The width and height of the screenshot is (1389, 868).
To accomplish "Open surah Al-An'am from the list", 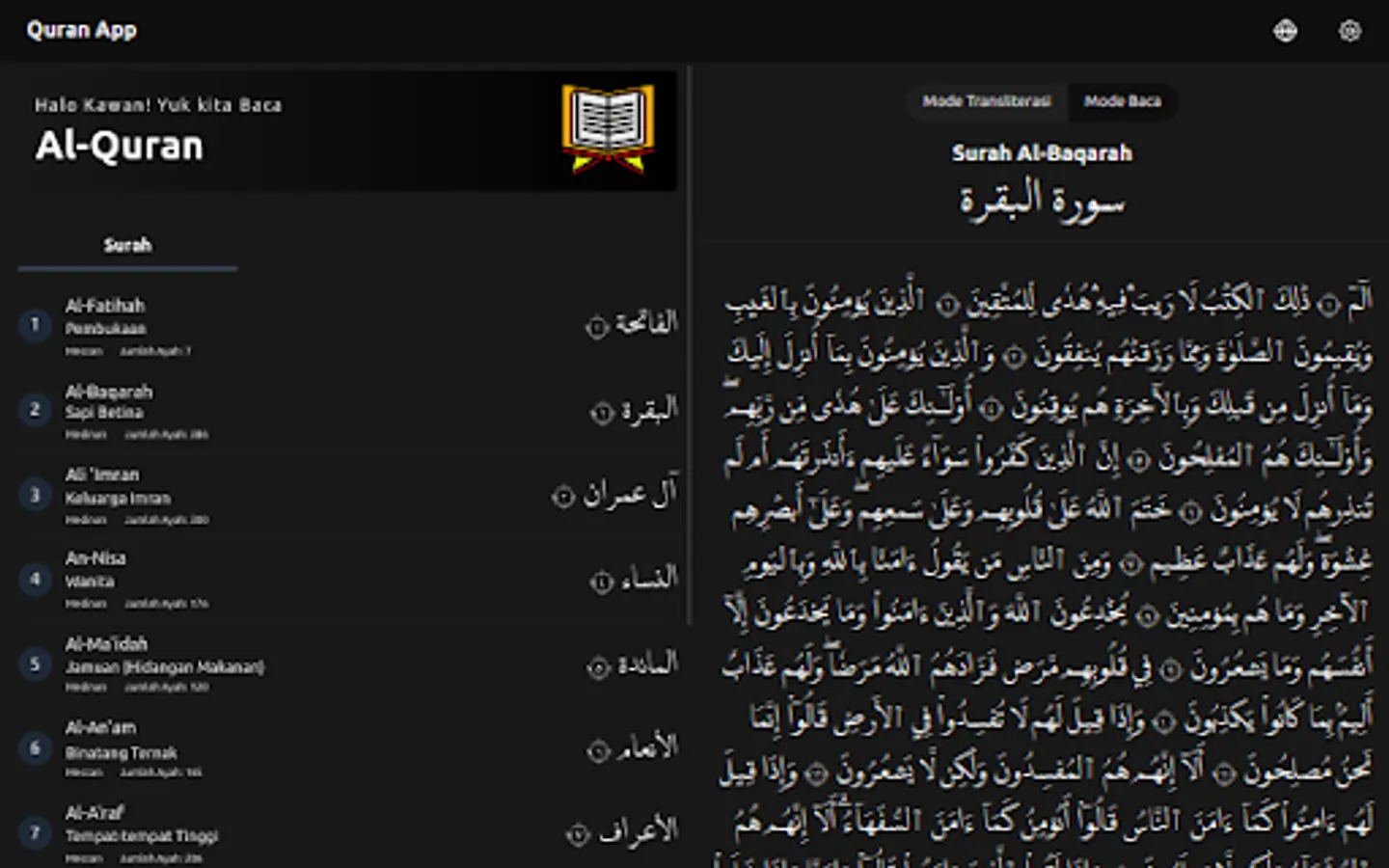I will click(347, 747).
